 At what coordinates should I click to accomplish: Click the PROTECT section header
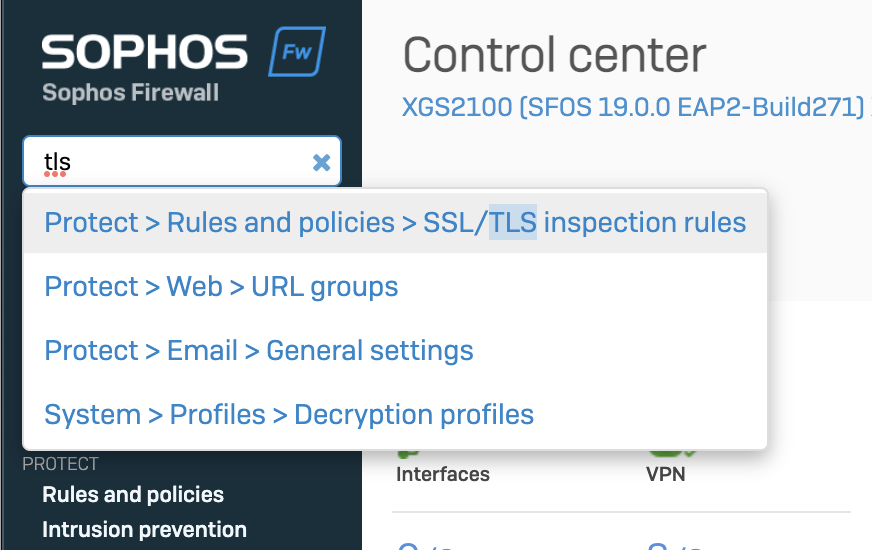tap(61, 464)
